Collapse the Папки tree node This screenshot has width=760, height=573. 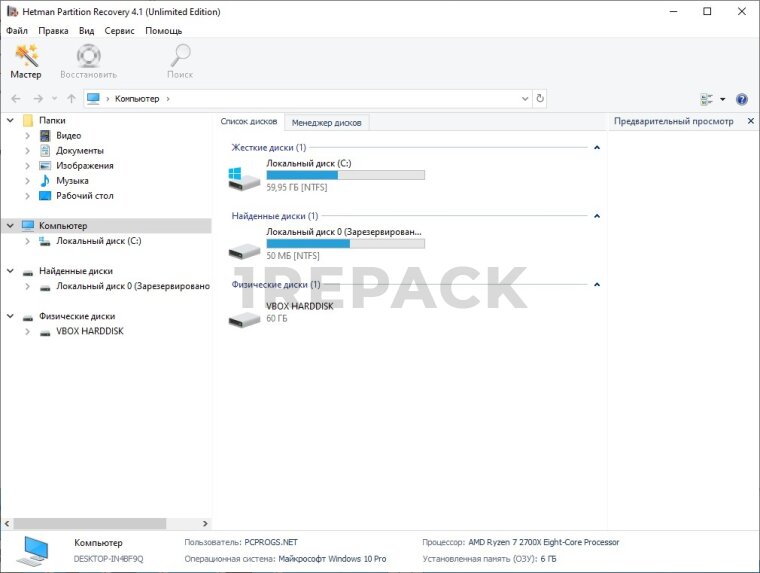click(x=11, y=120)
